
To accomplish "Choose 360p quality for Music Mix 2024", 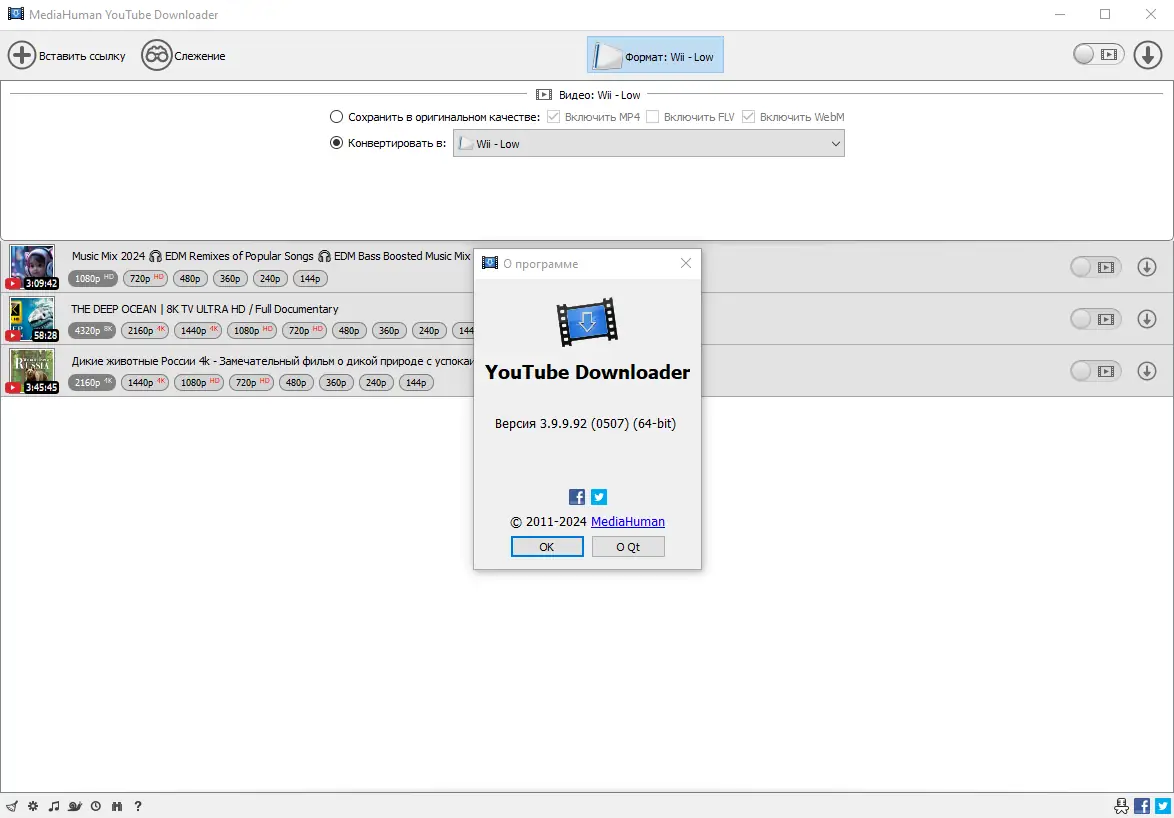I will coord(230,278).
